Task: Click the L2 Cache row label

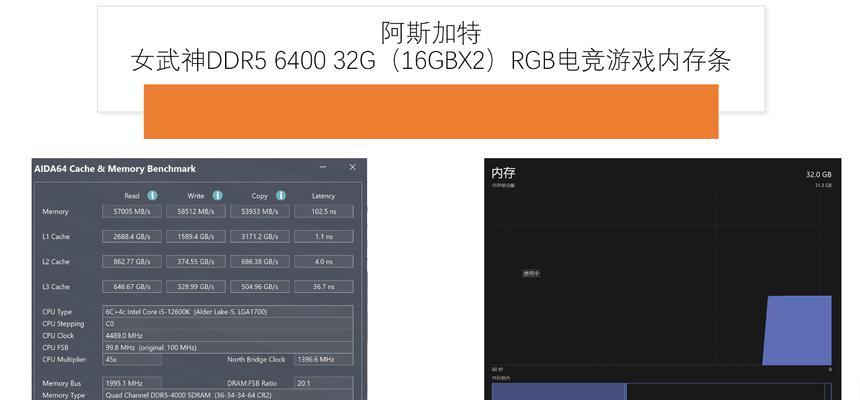Action: pos(56,262)
